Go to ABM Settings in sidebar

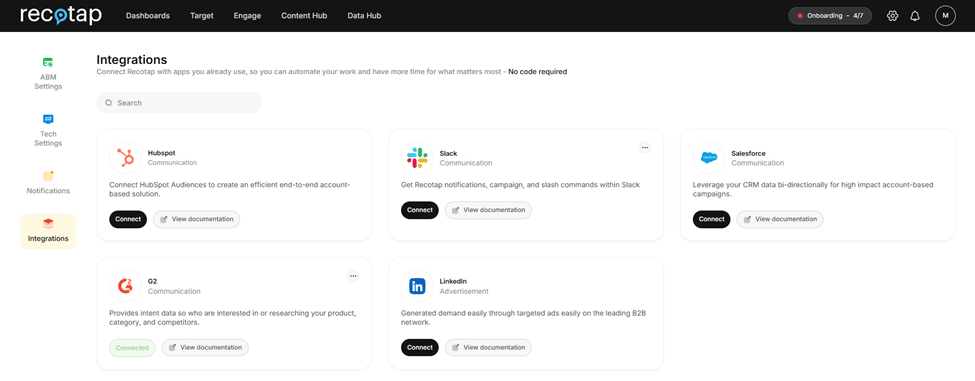[x=48, y=73]
